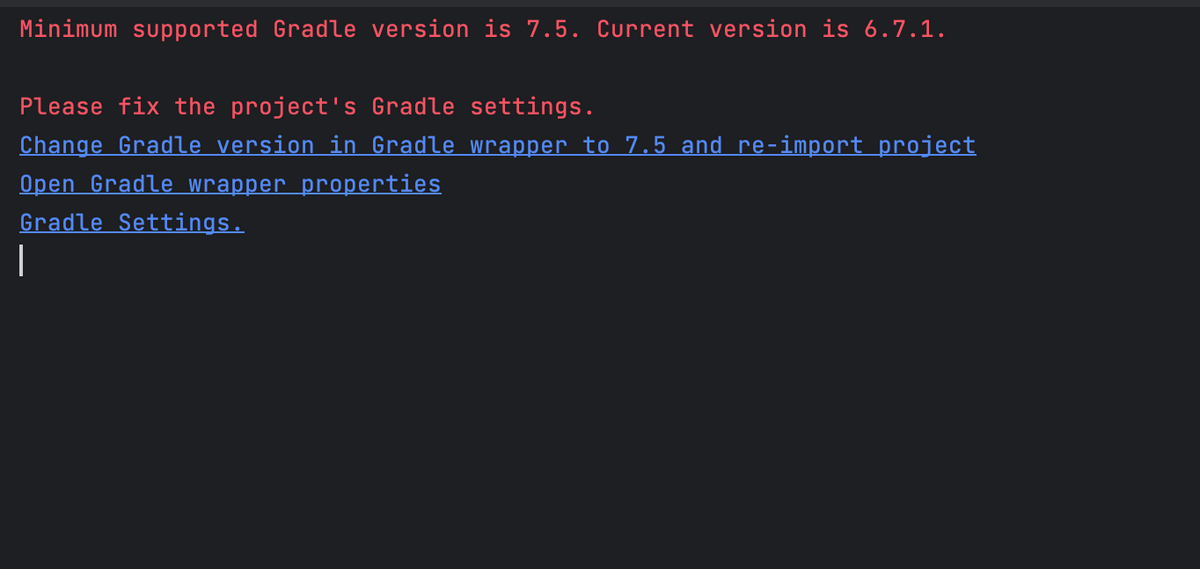
Task: Click the empty console area below the output
Action: click(x=600, y=420)
